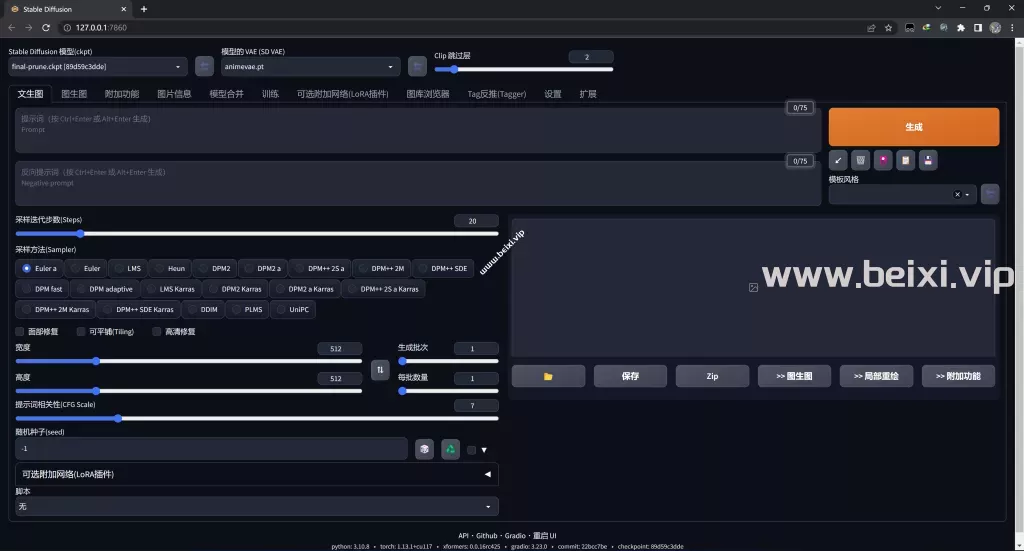Select the DPM++ 2M Karras sampler
Screen dimensions: 1024x551
(x=56, y=309)
